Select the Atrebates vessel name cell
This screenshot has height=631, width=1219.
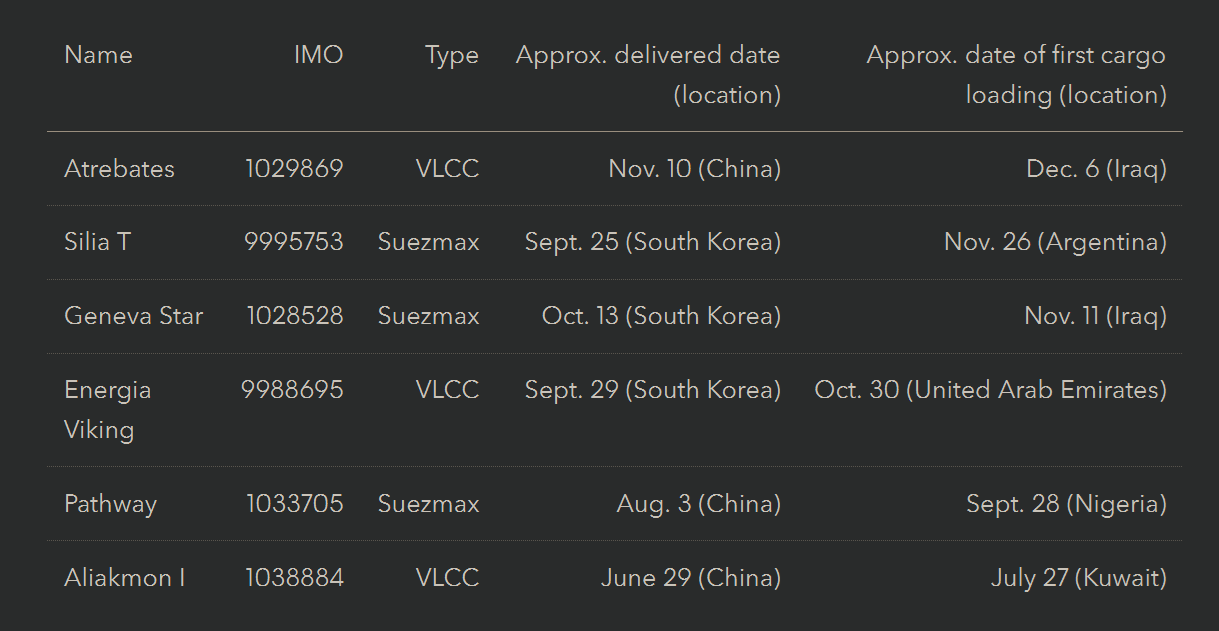click(119, 169)
